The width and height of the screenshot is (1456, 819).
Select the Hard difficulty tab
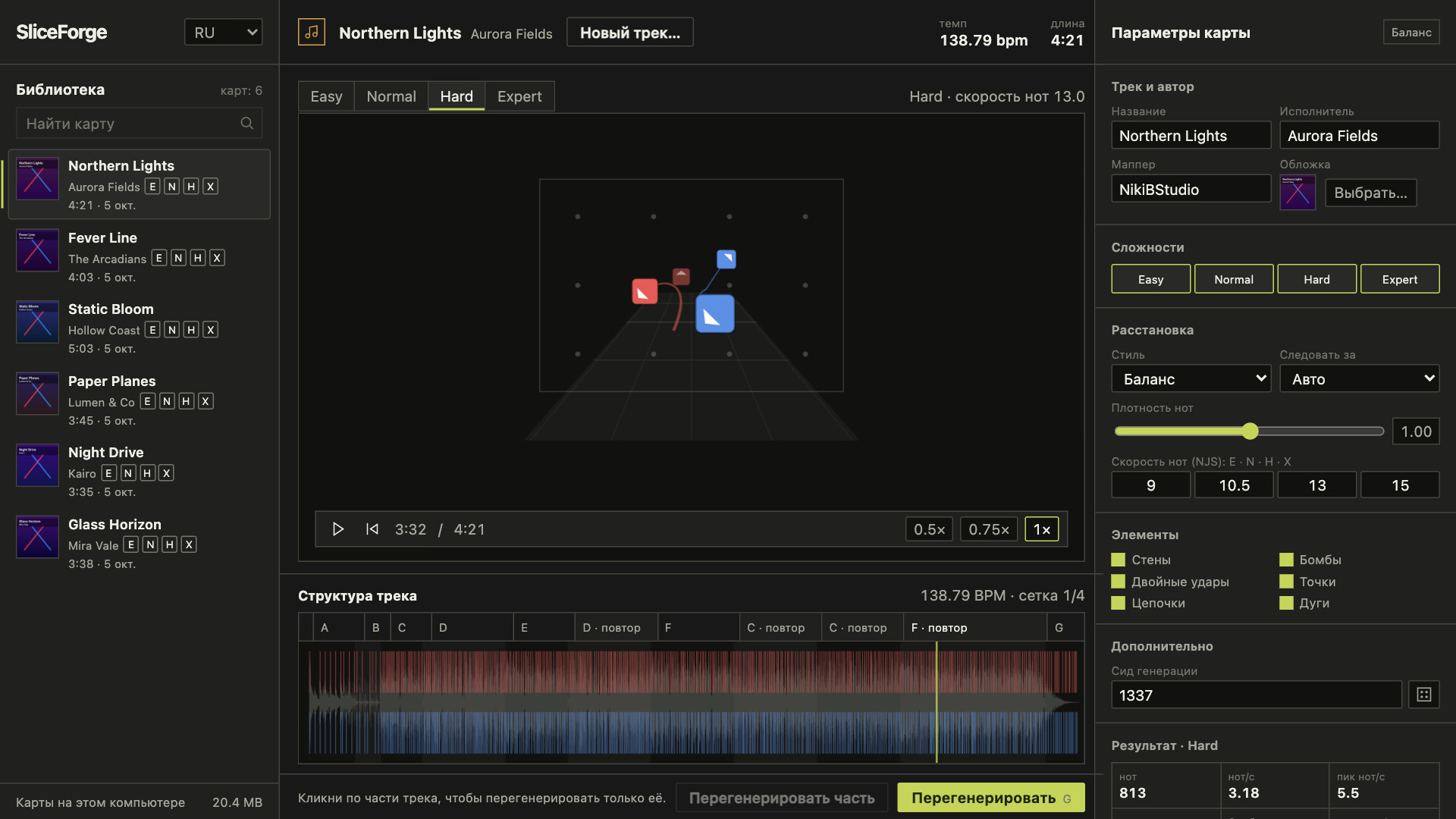click(x=457, y=96)
